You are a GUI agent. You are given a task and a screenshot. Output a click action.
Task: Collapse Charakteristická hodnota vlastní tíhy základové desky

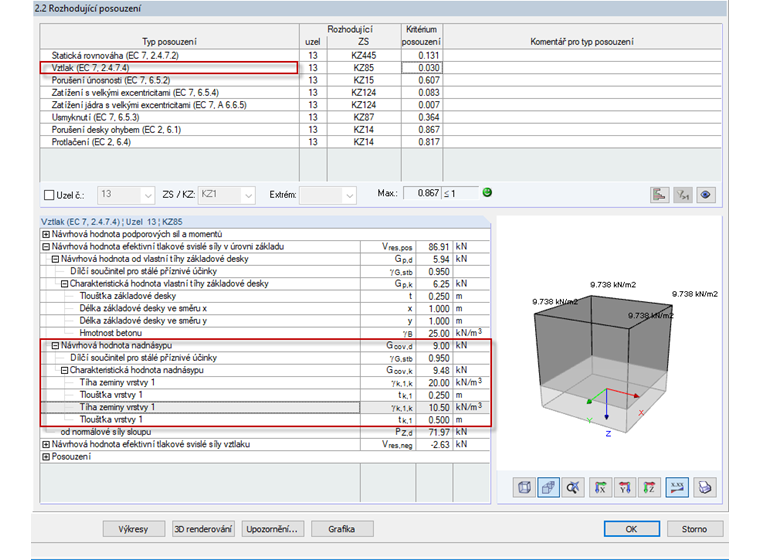point(64,284)
